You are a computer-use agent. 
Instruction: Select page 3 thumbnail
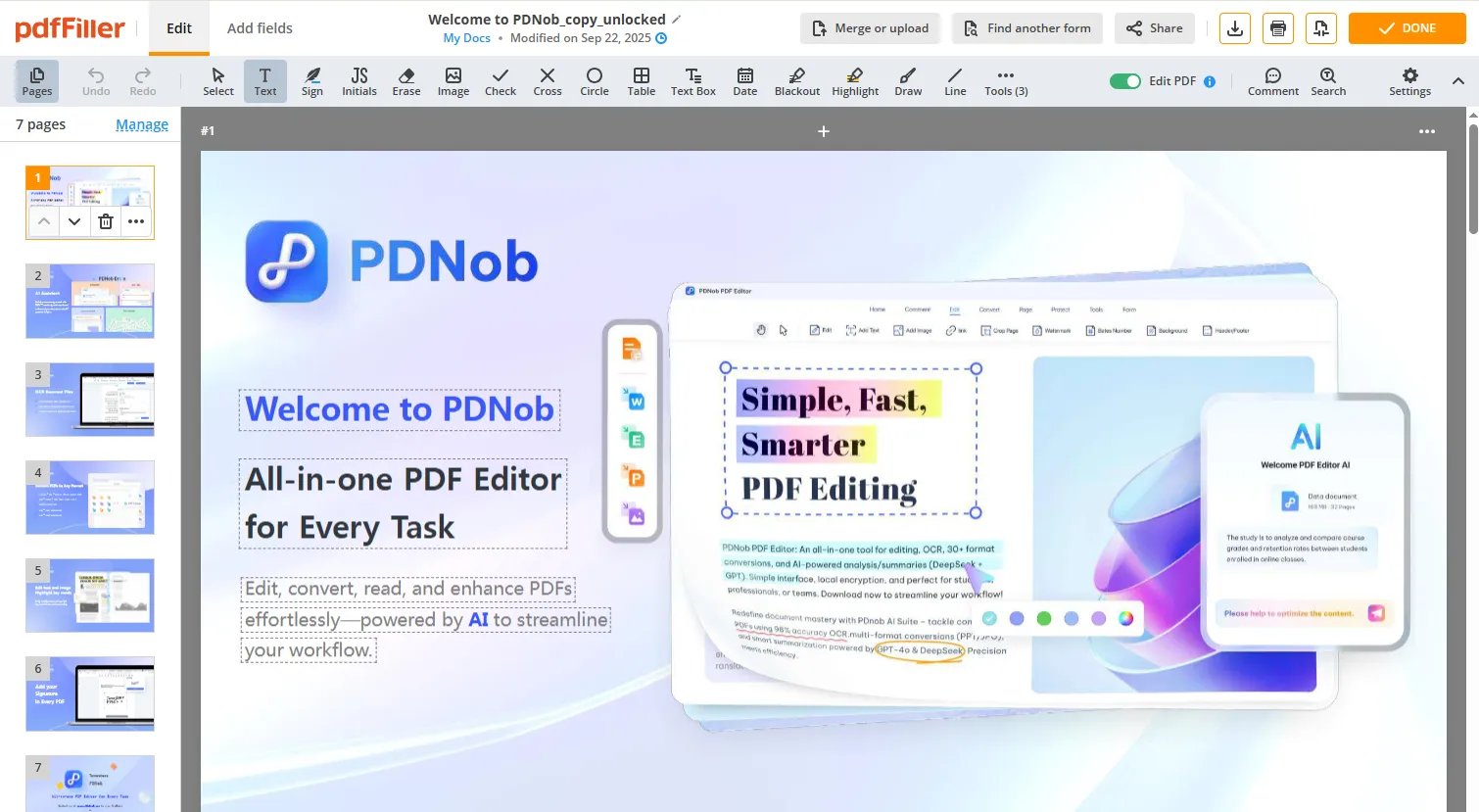coord(90,400)
